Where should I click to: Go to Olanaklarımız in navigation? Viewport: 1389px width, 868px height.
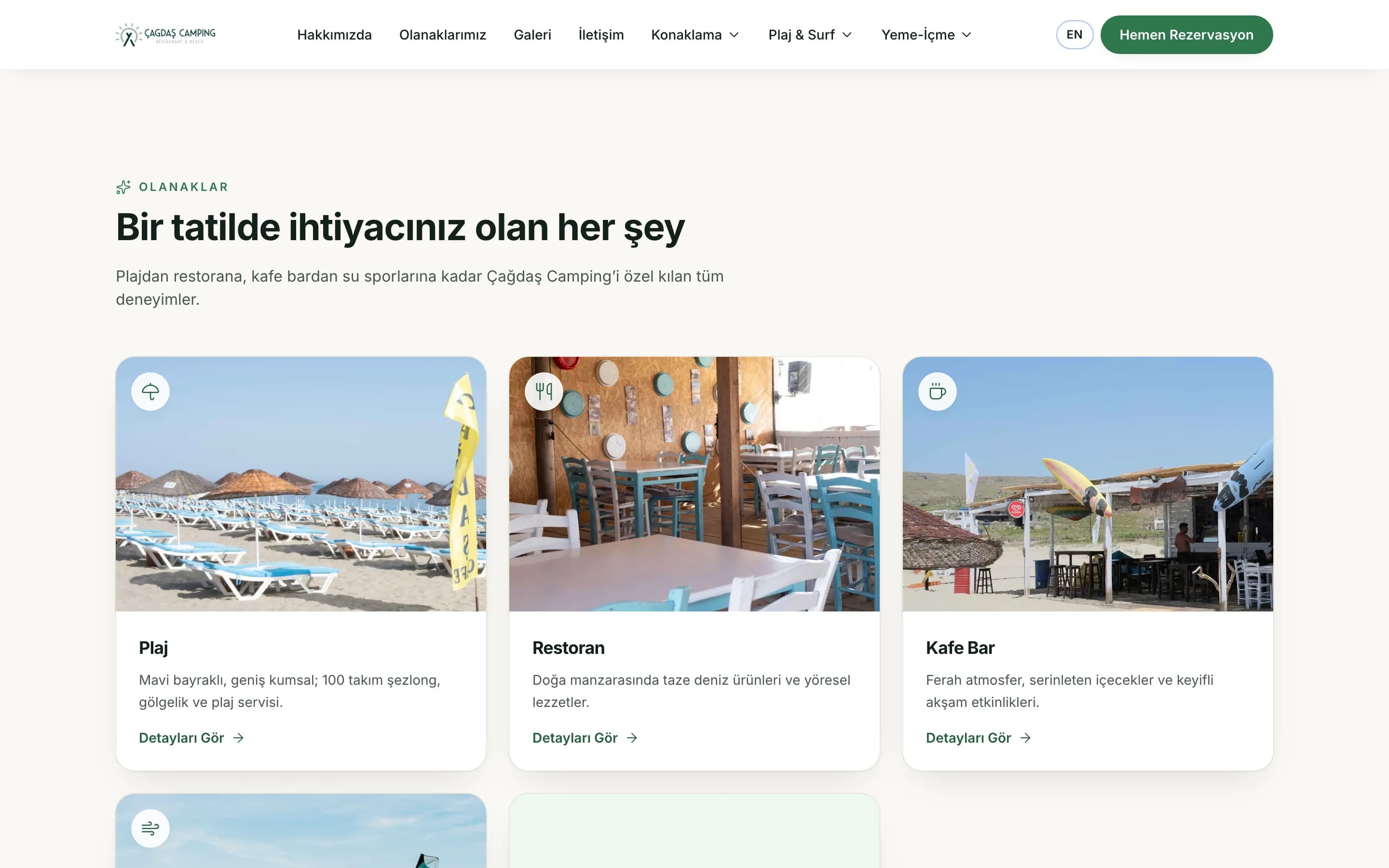click(x=443, y=34)
